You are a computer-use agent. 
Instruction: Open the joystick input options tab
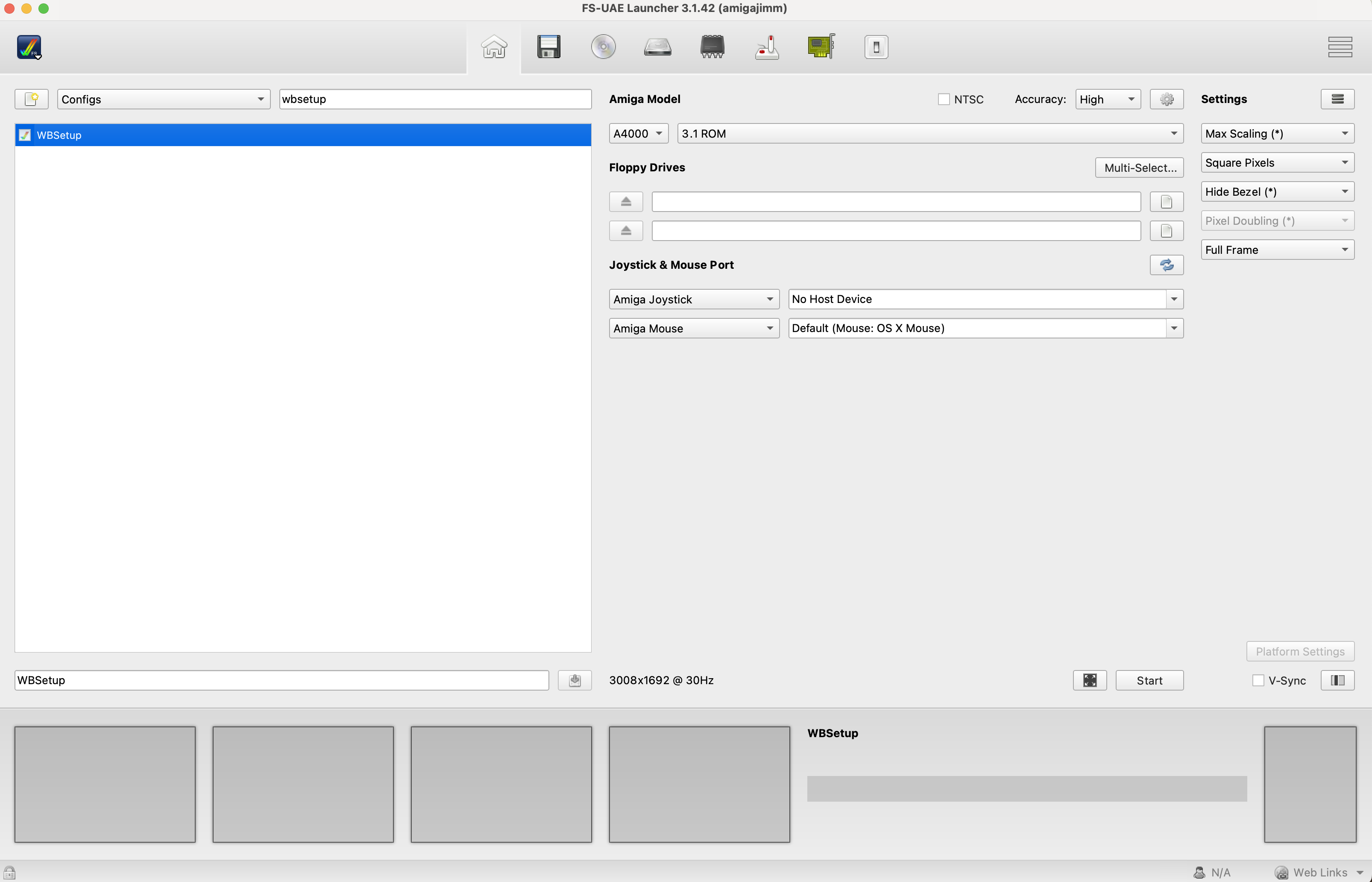pos(766,47)
